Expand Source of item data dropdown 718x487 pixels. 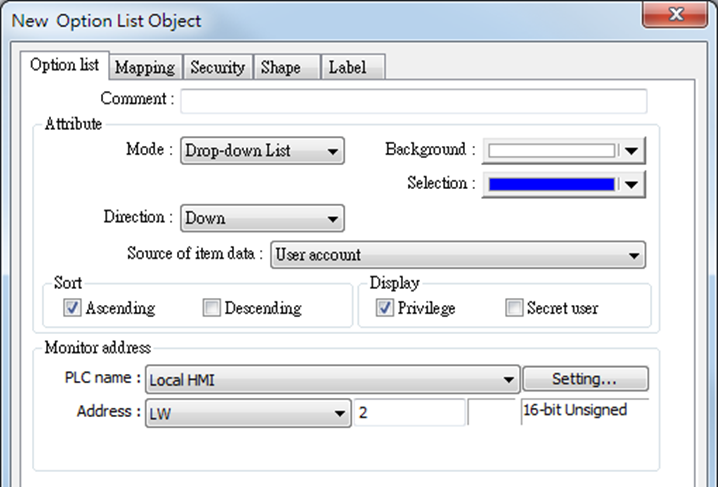coord(458,255)
